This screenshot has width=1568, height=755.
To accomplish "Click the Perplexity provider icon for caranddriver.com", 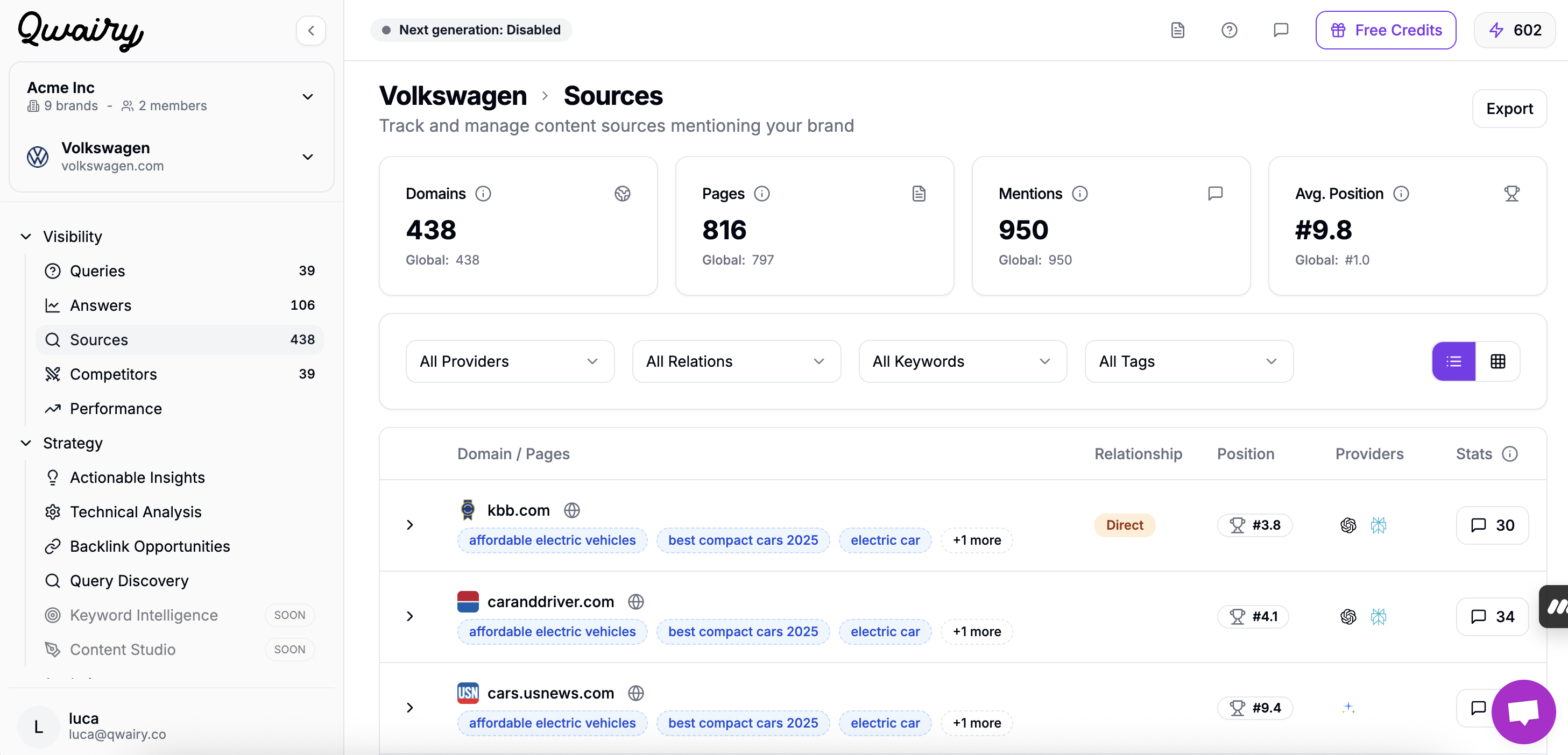I will (1379, 616).
